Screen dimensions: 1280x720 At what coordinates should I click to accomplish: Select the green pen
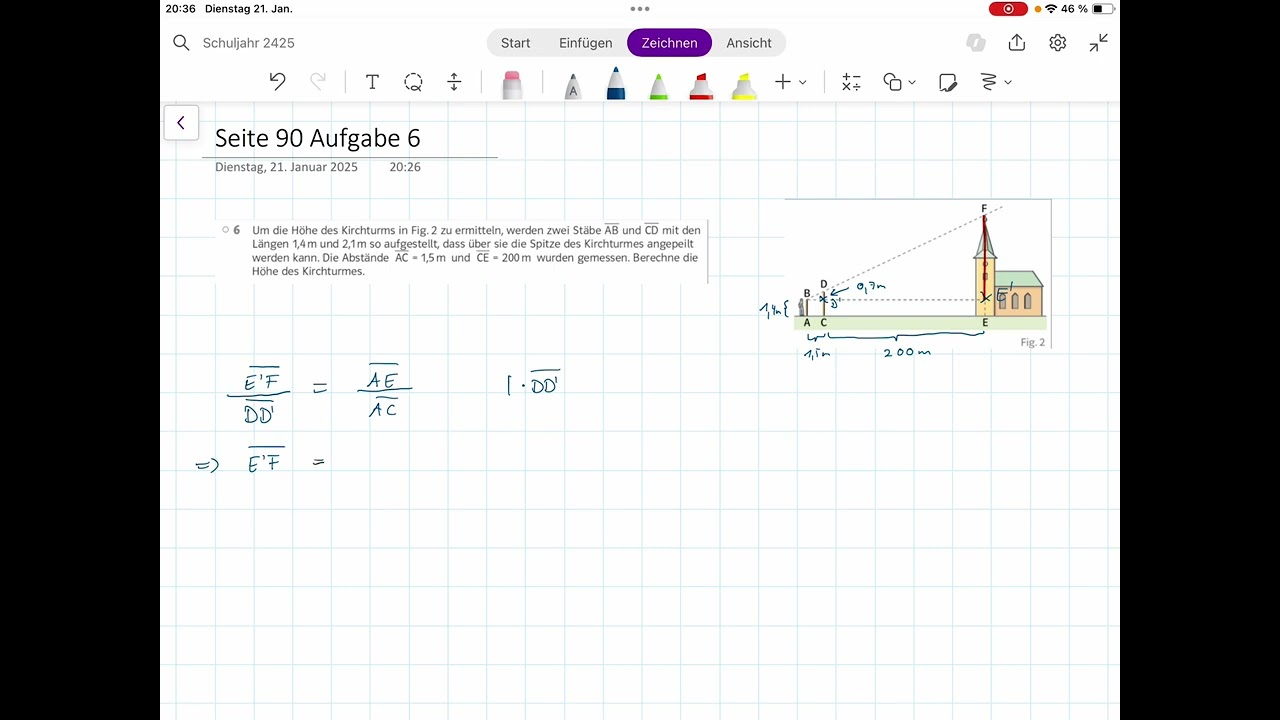click(658, 85)
